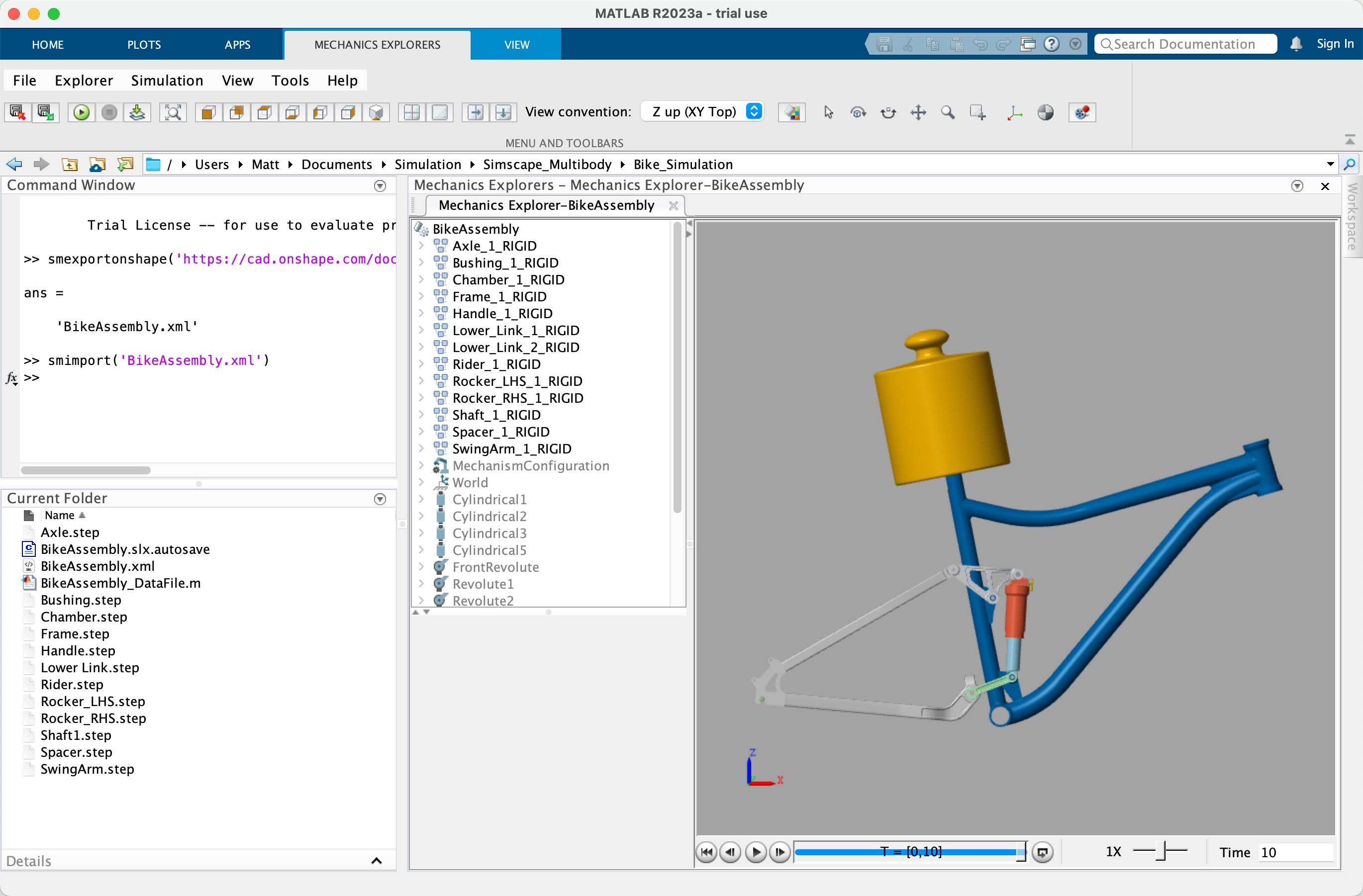This screenshot has width=1363, height=896.
Task: Activate the Zoom tool in the toolbar
Action: point(948,112)
